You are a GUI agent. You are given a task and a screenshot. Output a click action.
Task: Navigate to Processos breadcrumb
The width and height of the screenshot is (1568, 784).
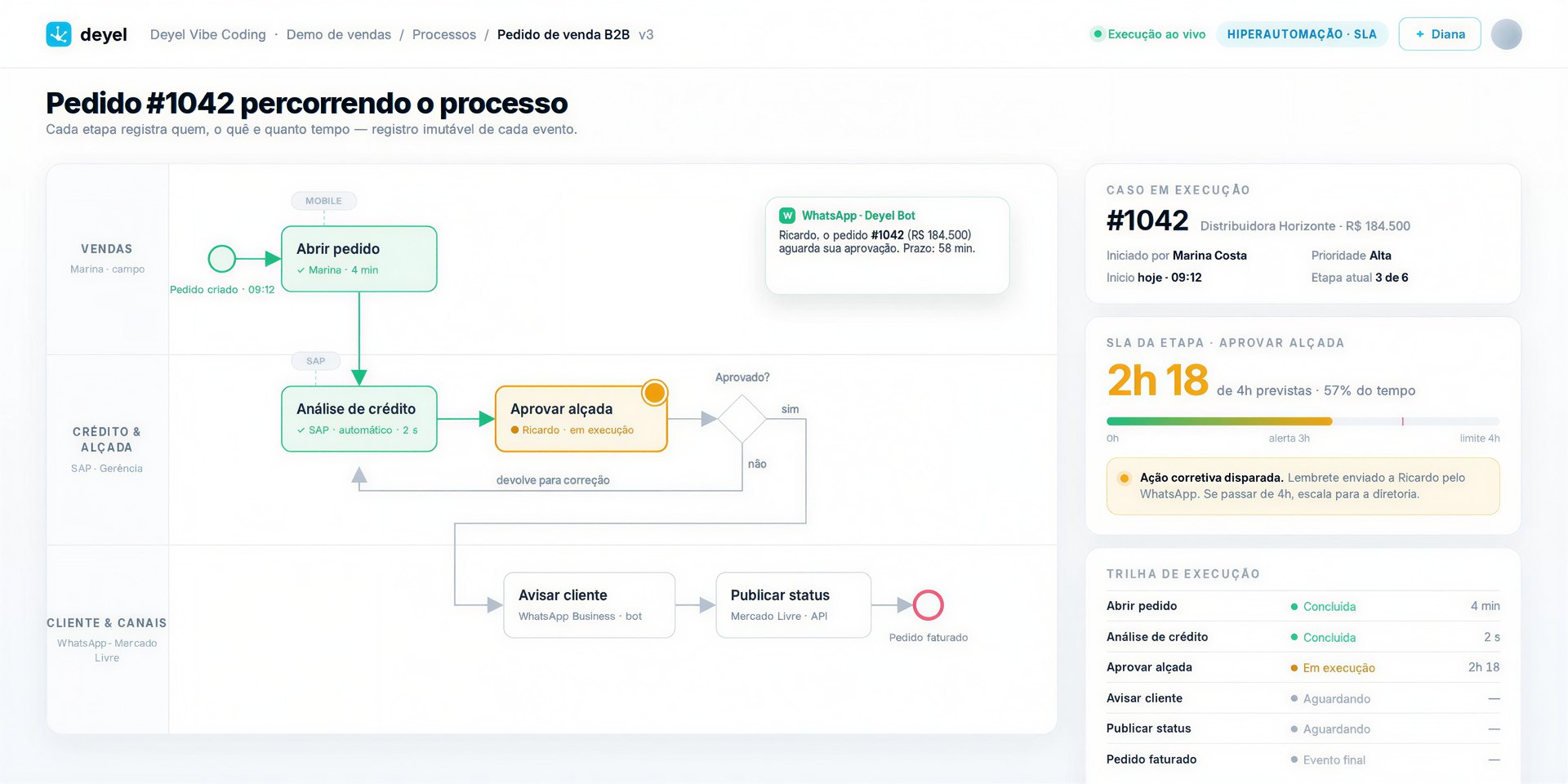click(x=444, y=34)
